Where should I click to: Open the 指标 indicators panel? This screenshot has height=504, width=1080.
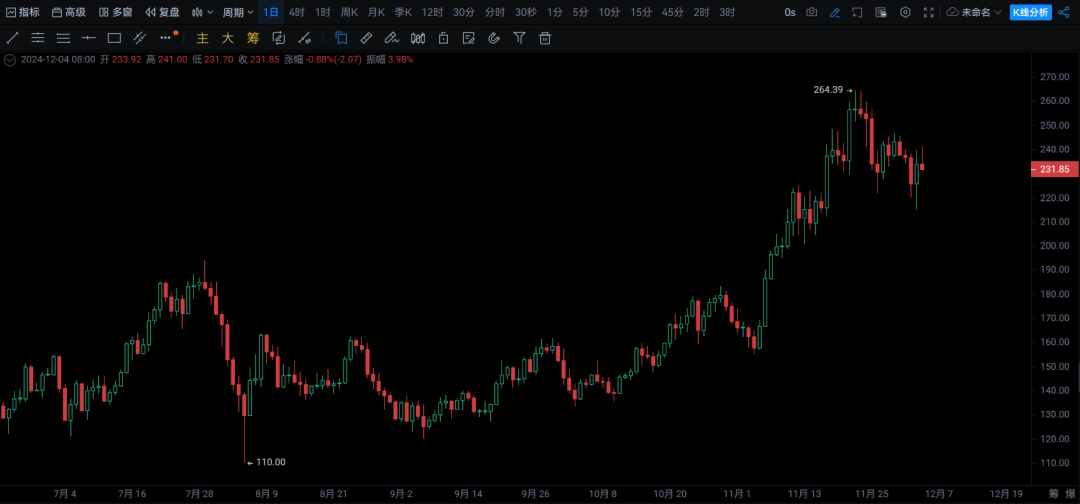(23, 12)
